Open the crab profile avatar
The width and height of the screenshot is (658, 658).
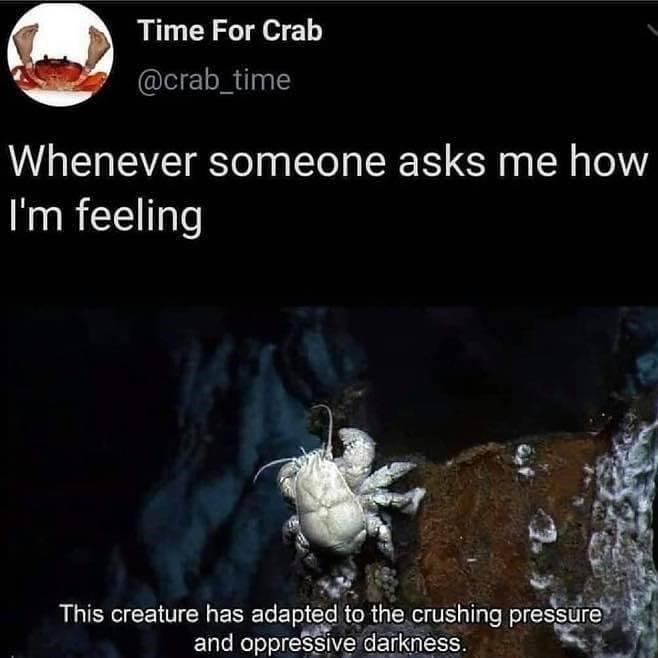(60, 54)
